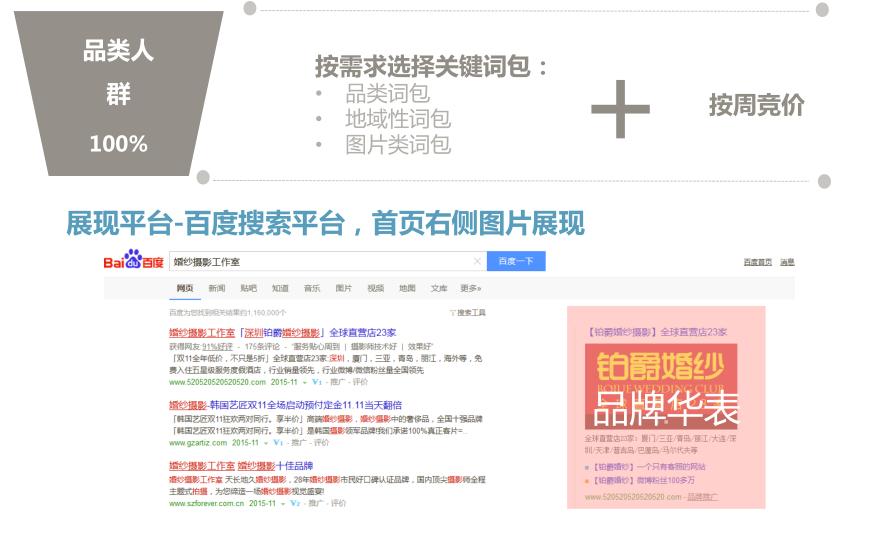Click 91%好评 rating link
This screenshot has width=885, height=534.
pyautogui.click(x=217, y=347)
